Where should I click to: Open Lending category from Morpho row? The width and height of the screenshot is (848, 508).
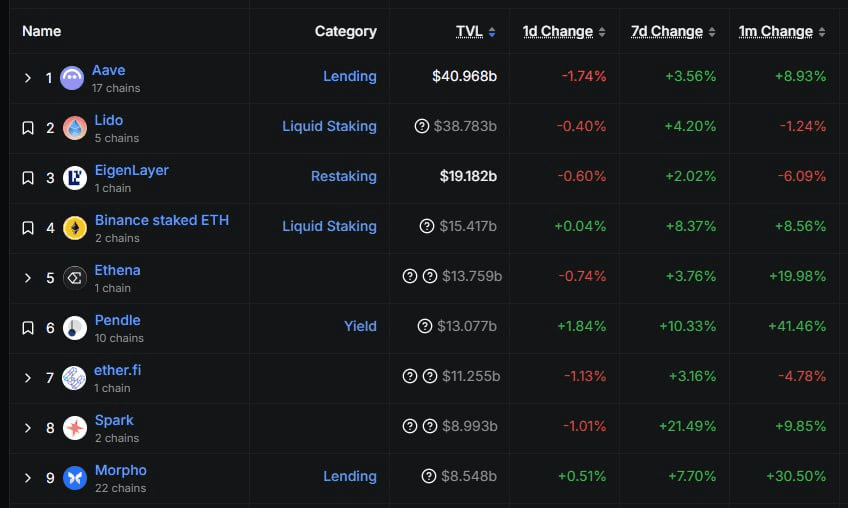tap(350, 476)
